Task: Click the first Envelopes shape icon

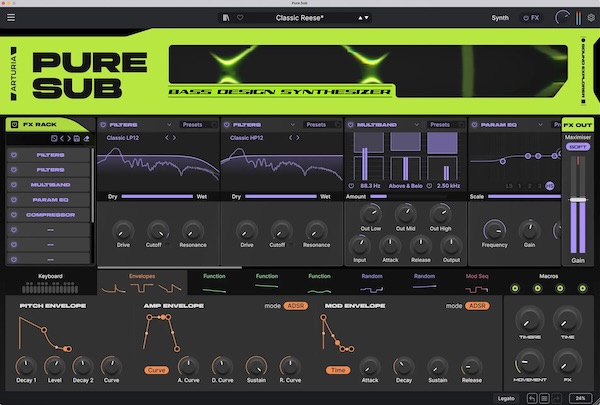Action: [x=113, y=289]
